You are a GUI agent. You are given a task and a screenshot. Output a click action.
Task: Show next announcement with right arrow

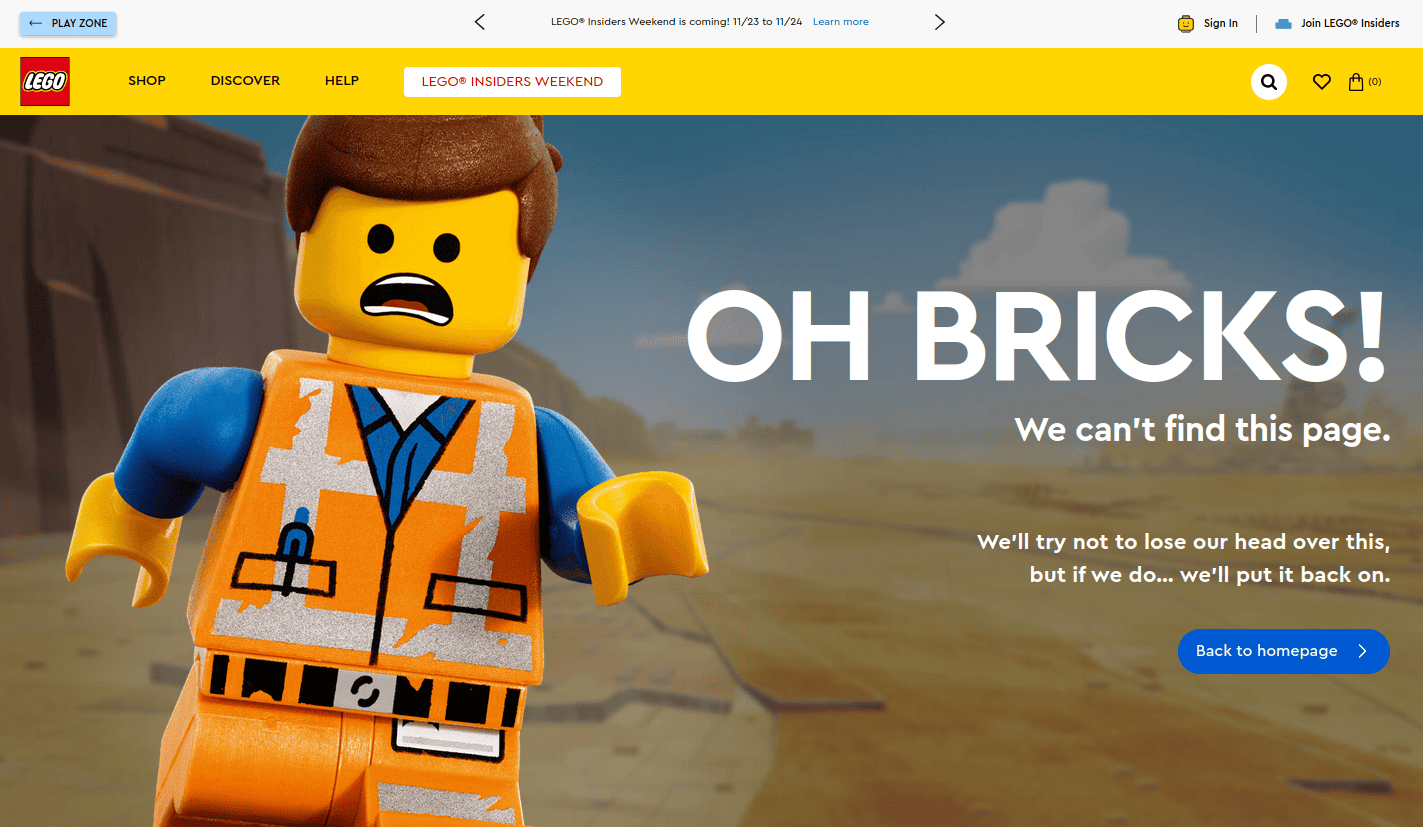[939, 22]
